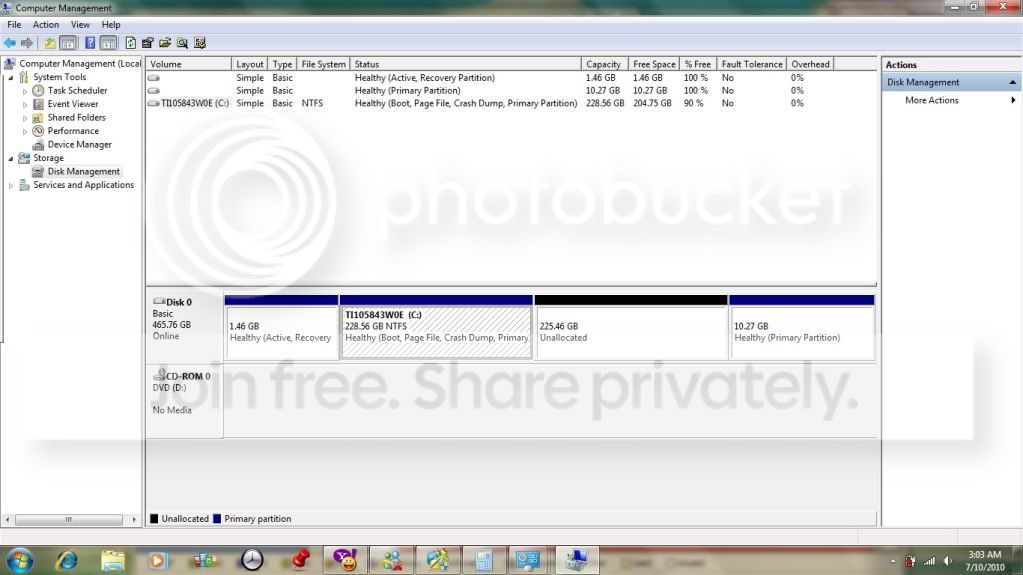Collapse the System Tools tree node
1023x575 pixels.
tap(10, 77)
